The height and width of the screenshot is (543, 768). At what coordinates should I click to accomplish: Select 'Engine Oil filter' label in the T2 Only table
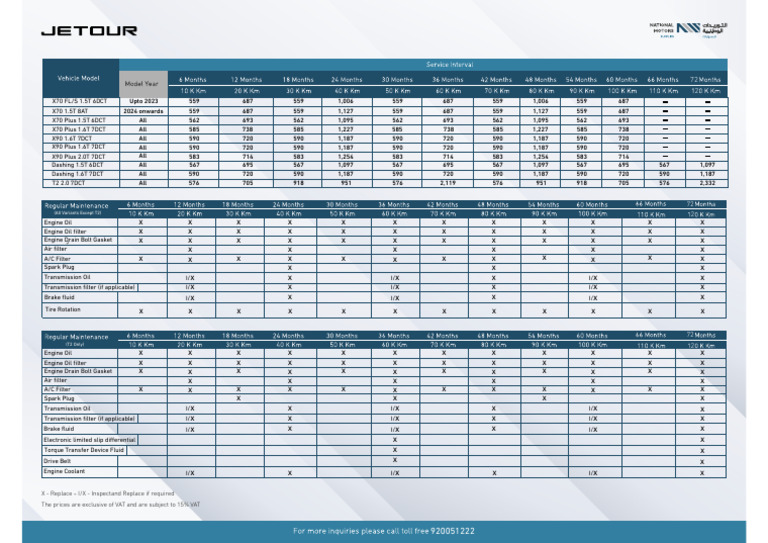(65, 363)
